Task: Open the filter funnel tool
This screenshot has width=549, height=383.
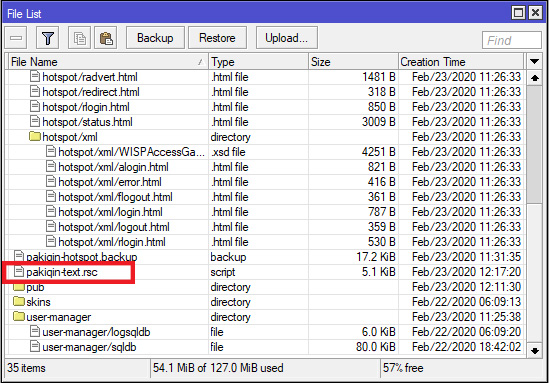Action: (48, 38)
